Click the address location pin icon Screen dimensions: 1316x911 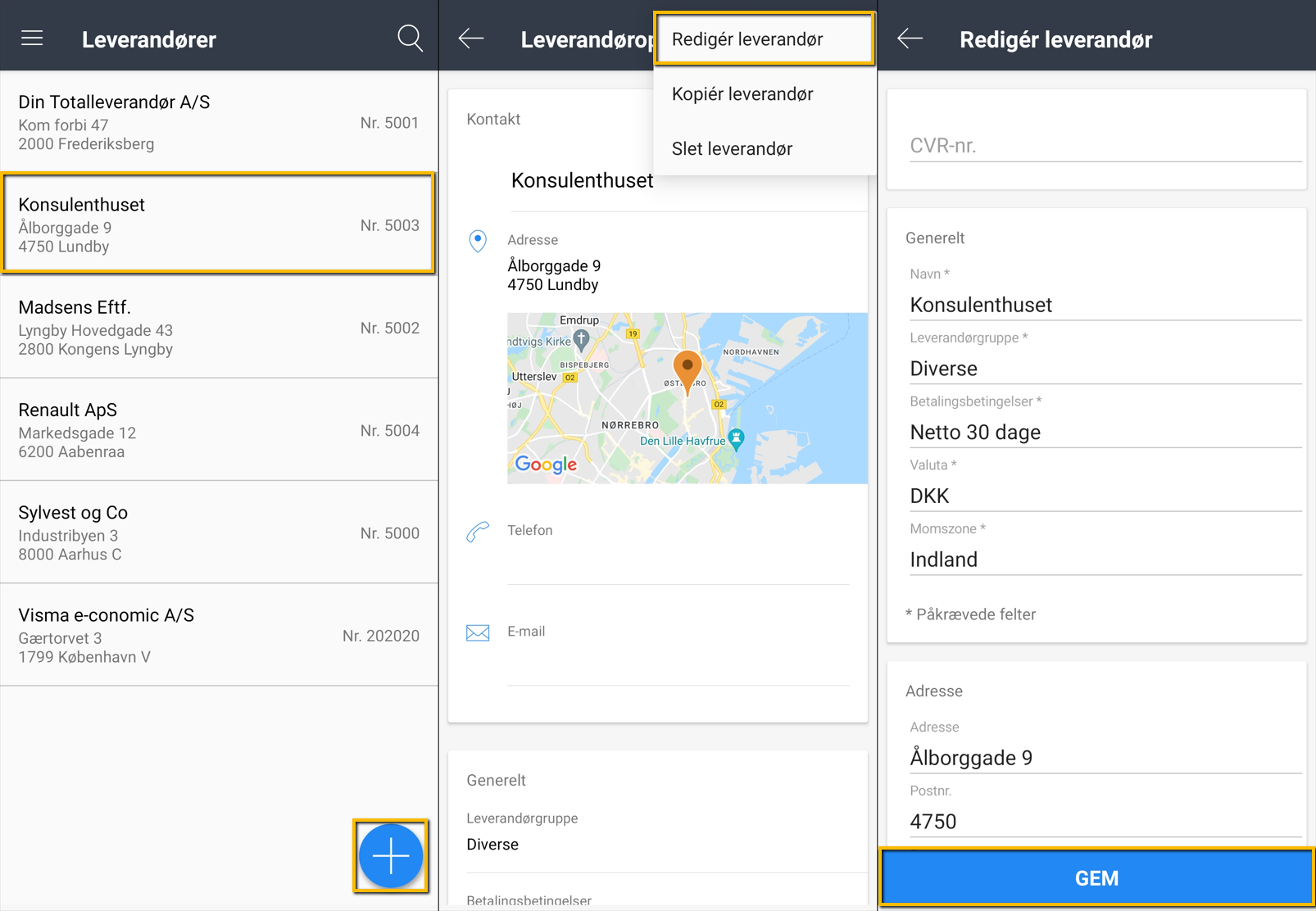pyautogui.click(x=478, y=240)
